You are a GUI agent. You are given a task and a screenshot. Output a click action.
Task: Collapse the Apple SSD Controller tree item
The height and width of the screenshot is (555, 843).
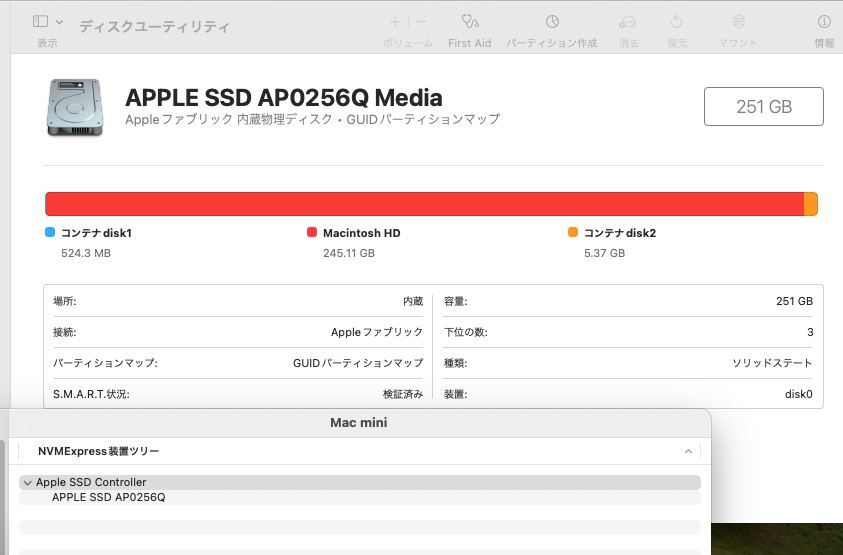pos(27,482)
